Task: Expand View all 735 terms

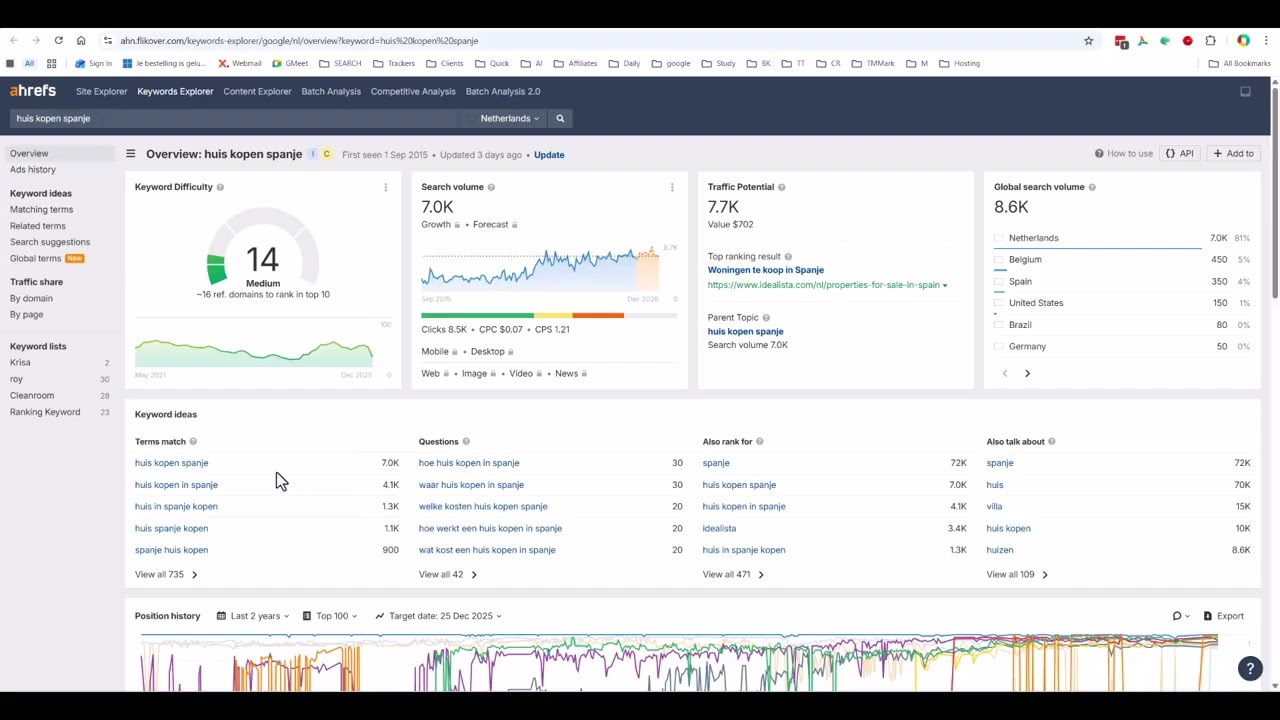Action: click(x=166, y=575)
